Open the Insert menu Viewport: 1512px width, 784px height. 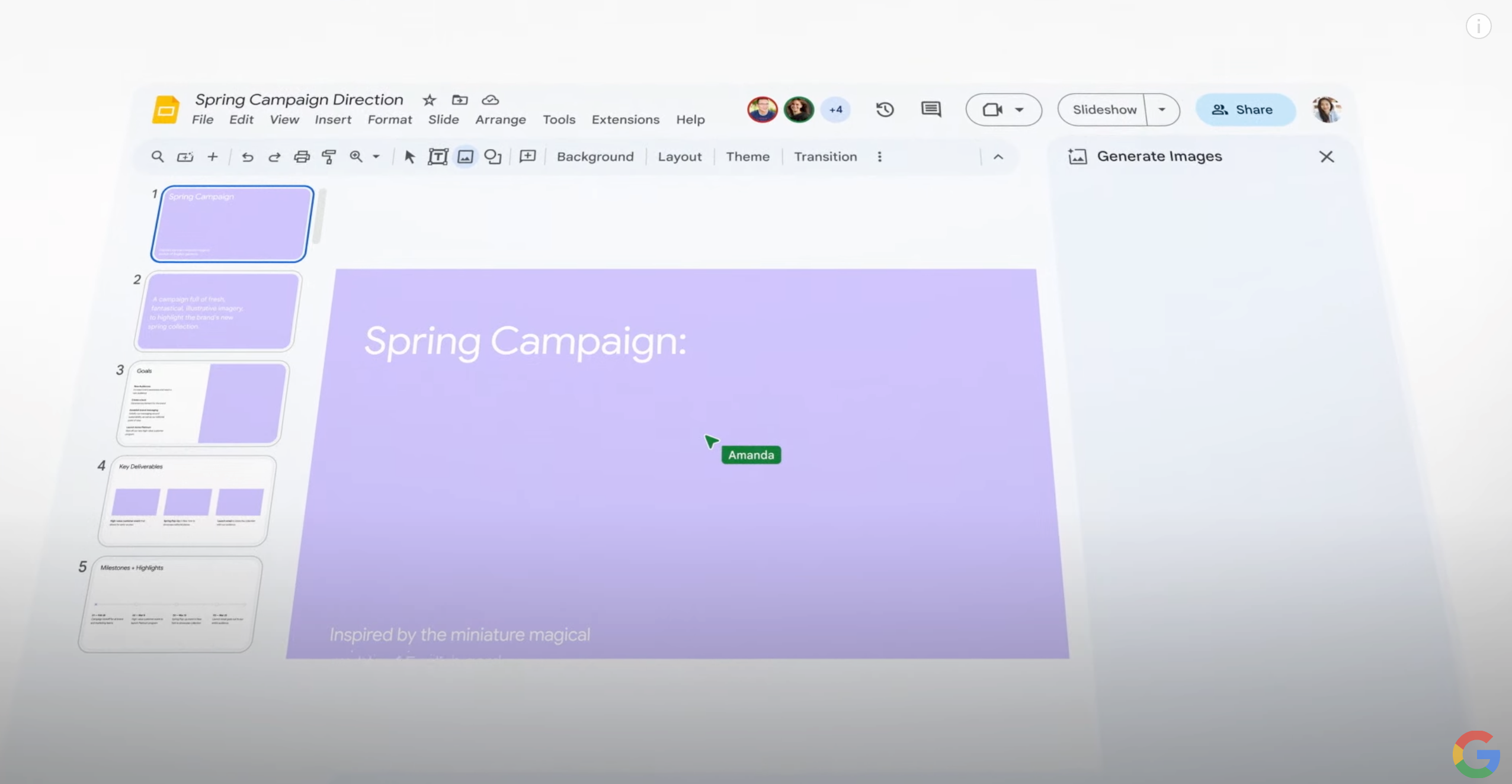pyautogui.click(x=333, y=120)
